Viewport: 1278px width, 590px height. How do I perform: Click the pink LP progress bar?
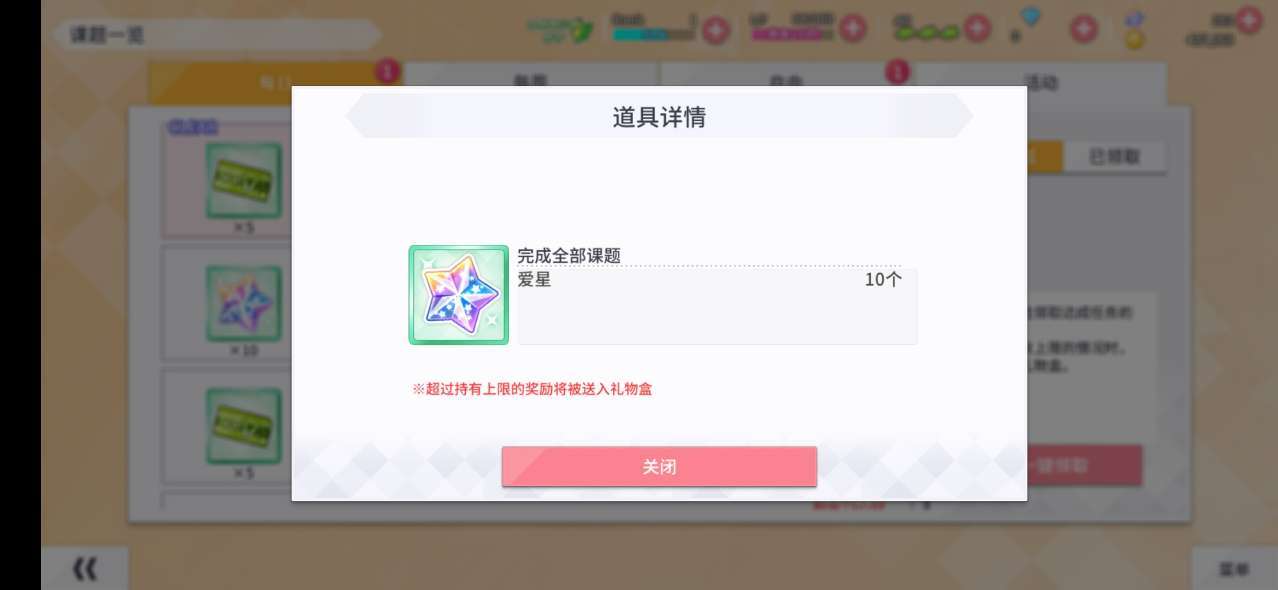tap(792, 34)
